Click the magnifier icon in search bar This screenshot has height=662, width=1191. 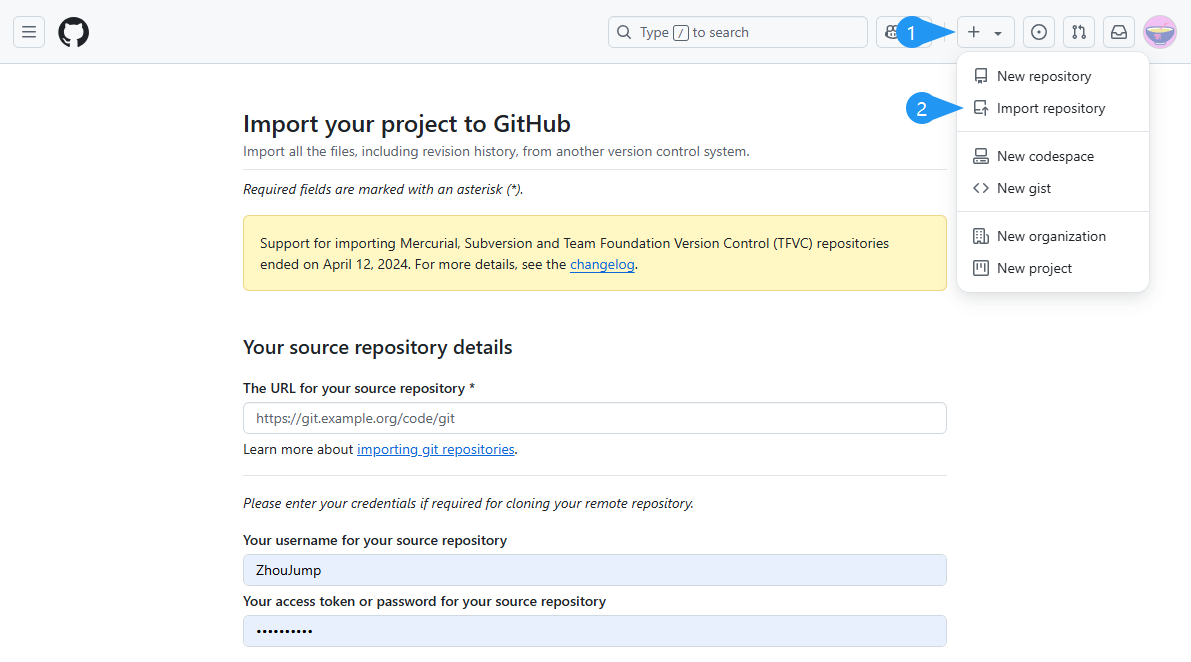click(x=624, y=32)
